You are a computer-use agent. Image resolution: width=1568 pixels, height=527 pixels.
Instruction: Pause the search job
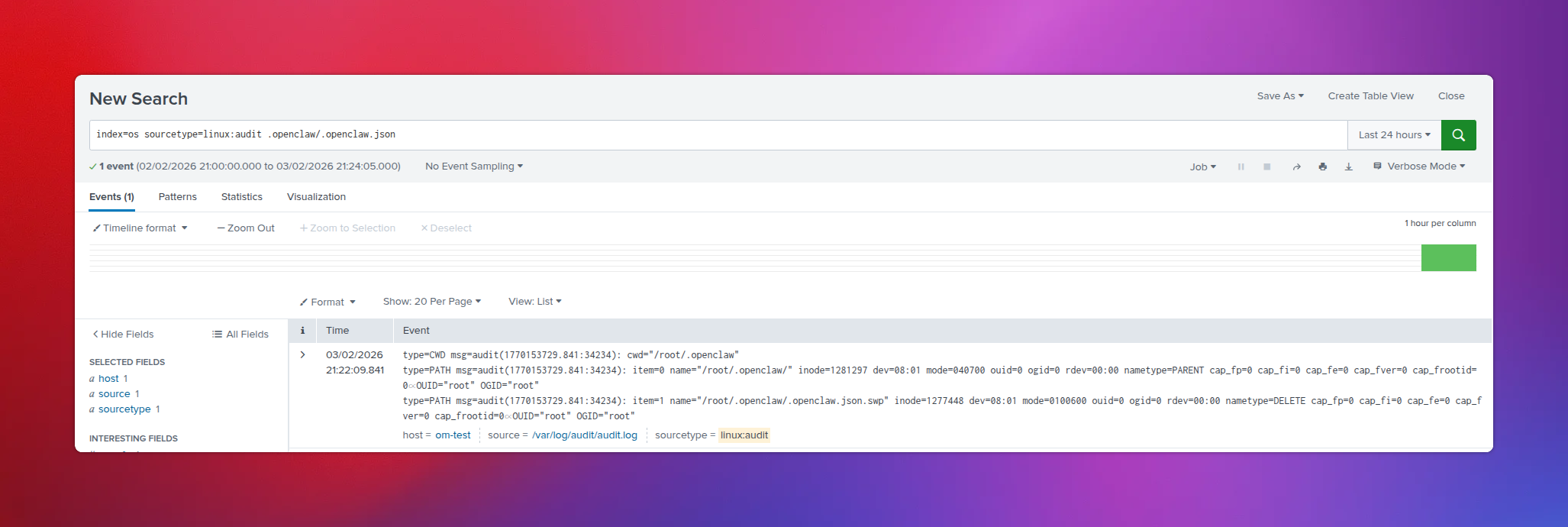click(1241, 167)
